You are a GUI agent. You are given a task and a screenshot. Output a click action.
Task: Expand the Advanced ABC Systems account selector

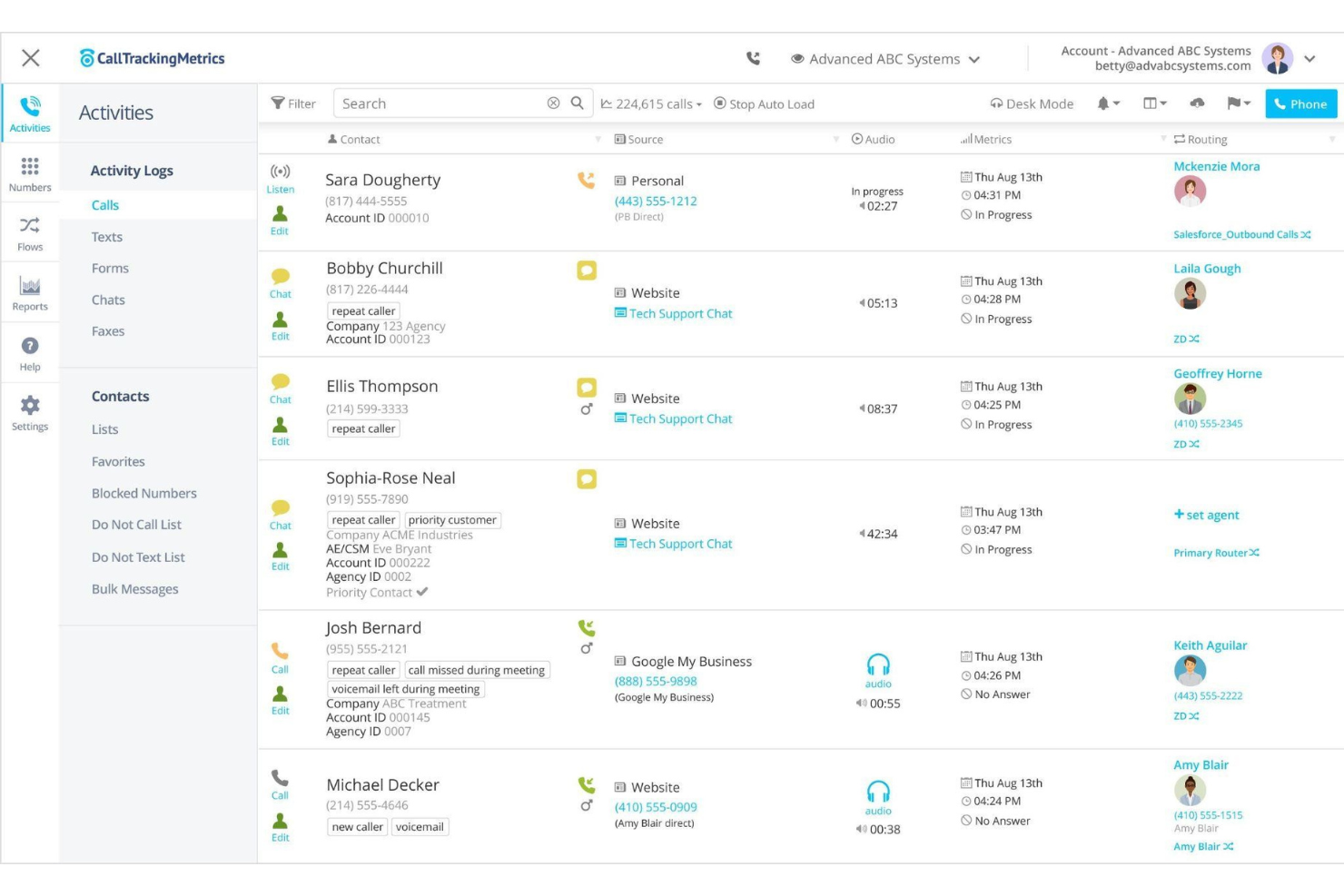point(886,59)
